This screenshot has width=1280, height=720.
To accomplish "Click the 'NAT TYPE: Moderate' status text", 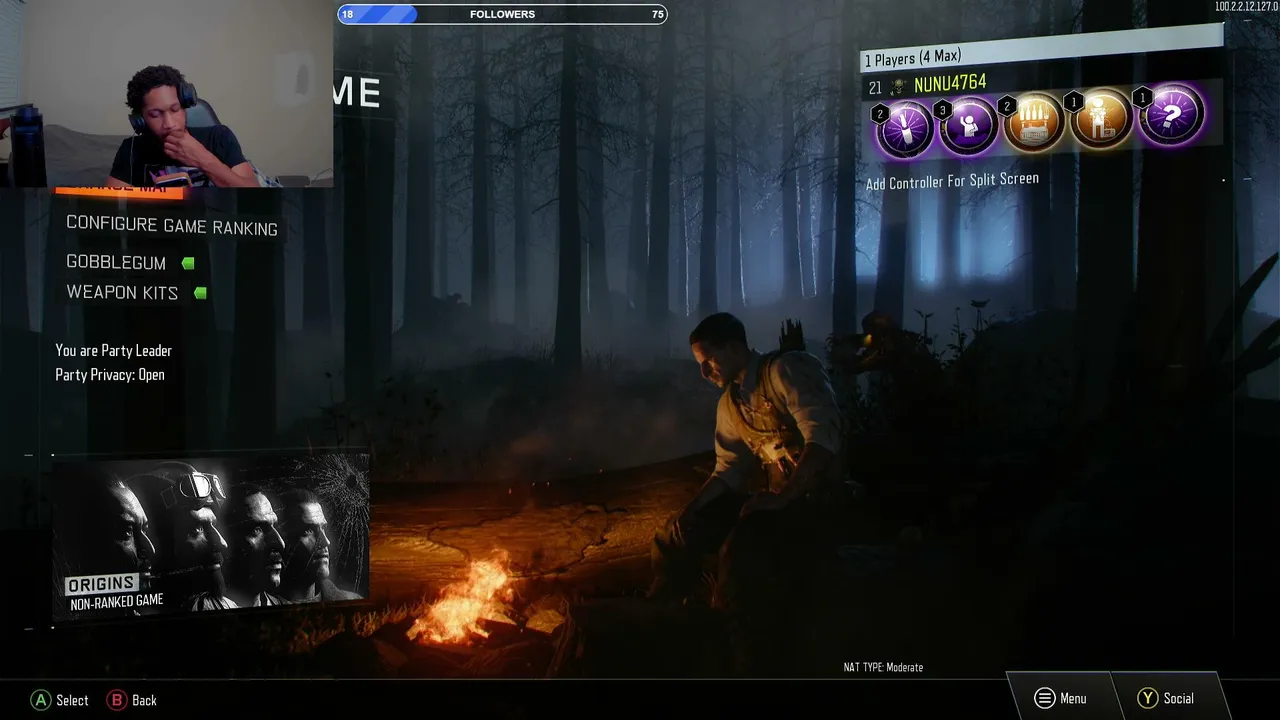I will pos(883,667).
